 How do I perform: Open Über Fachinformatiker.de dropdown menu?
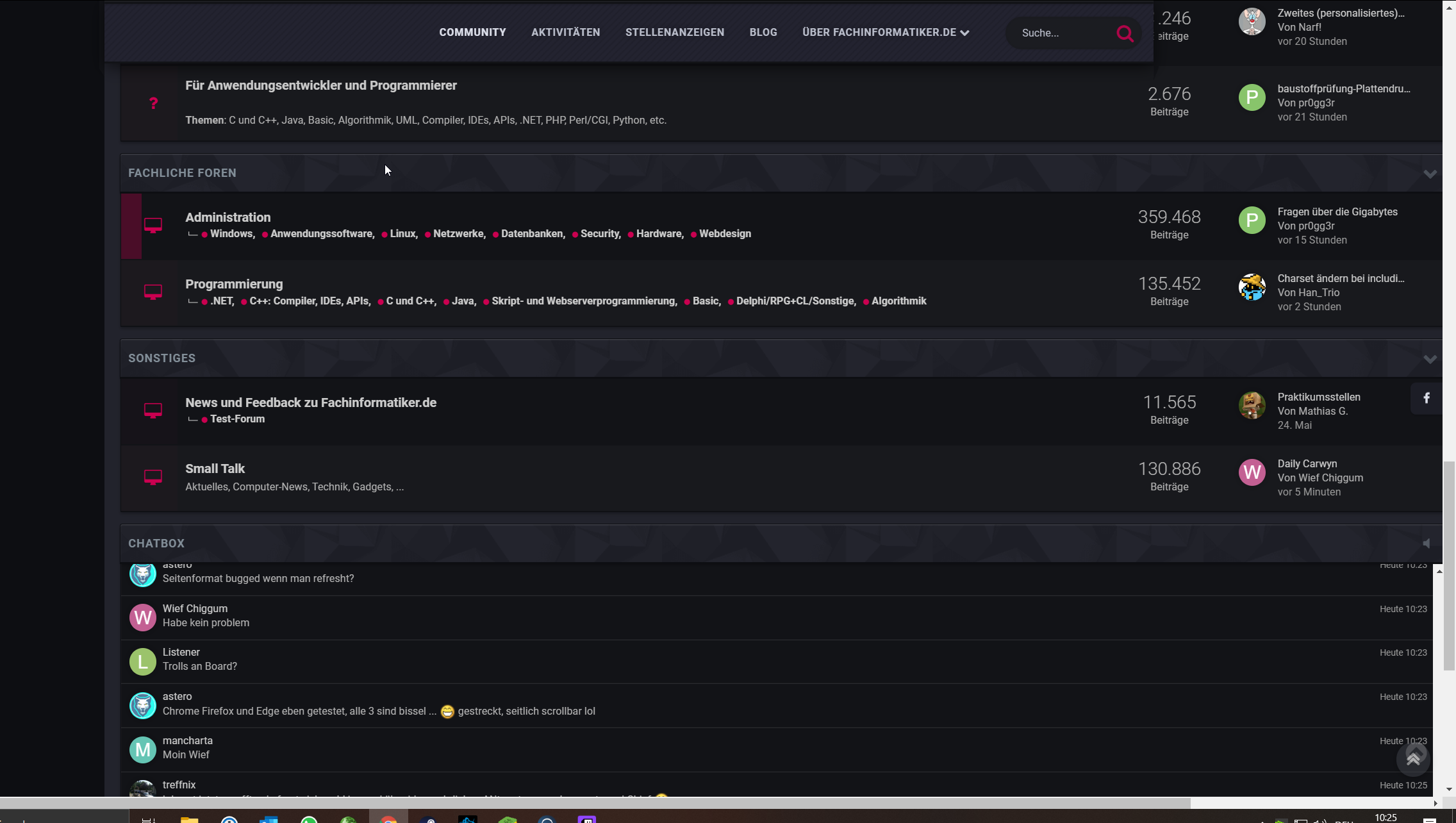tap(885, 33)
